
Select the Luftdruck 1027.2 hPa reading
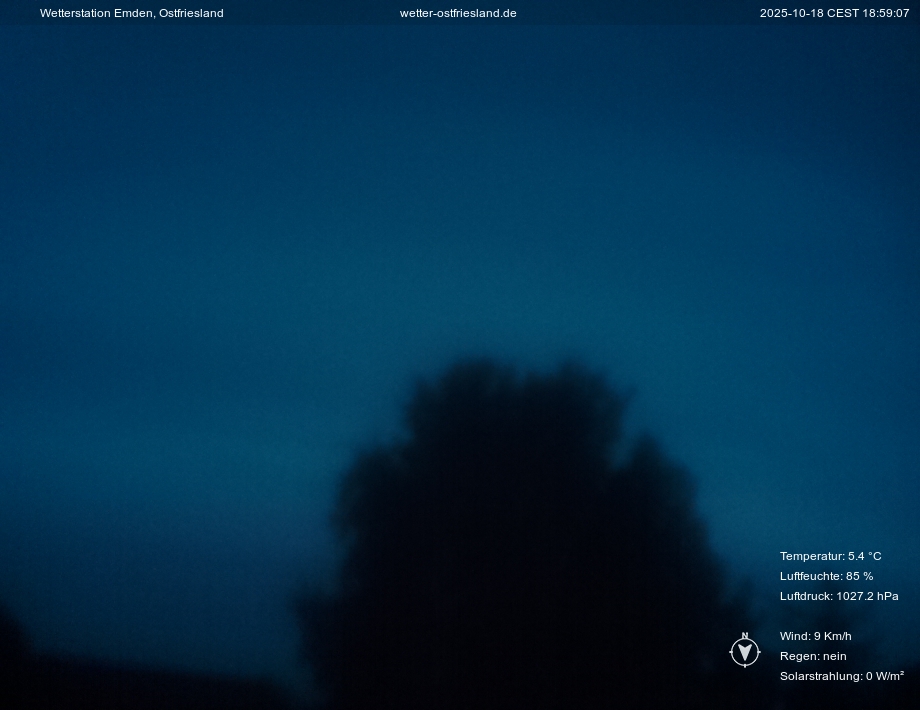click(x=838, y=596)
